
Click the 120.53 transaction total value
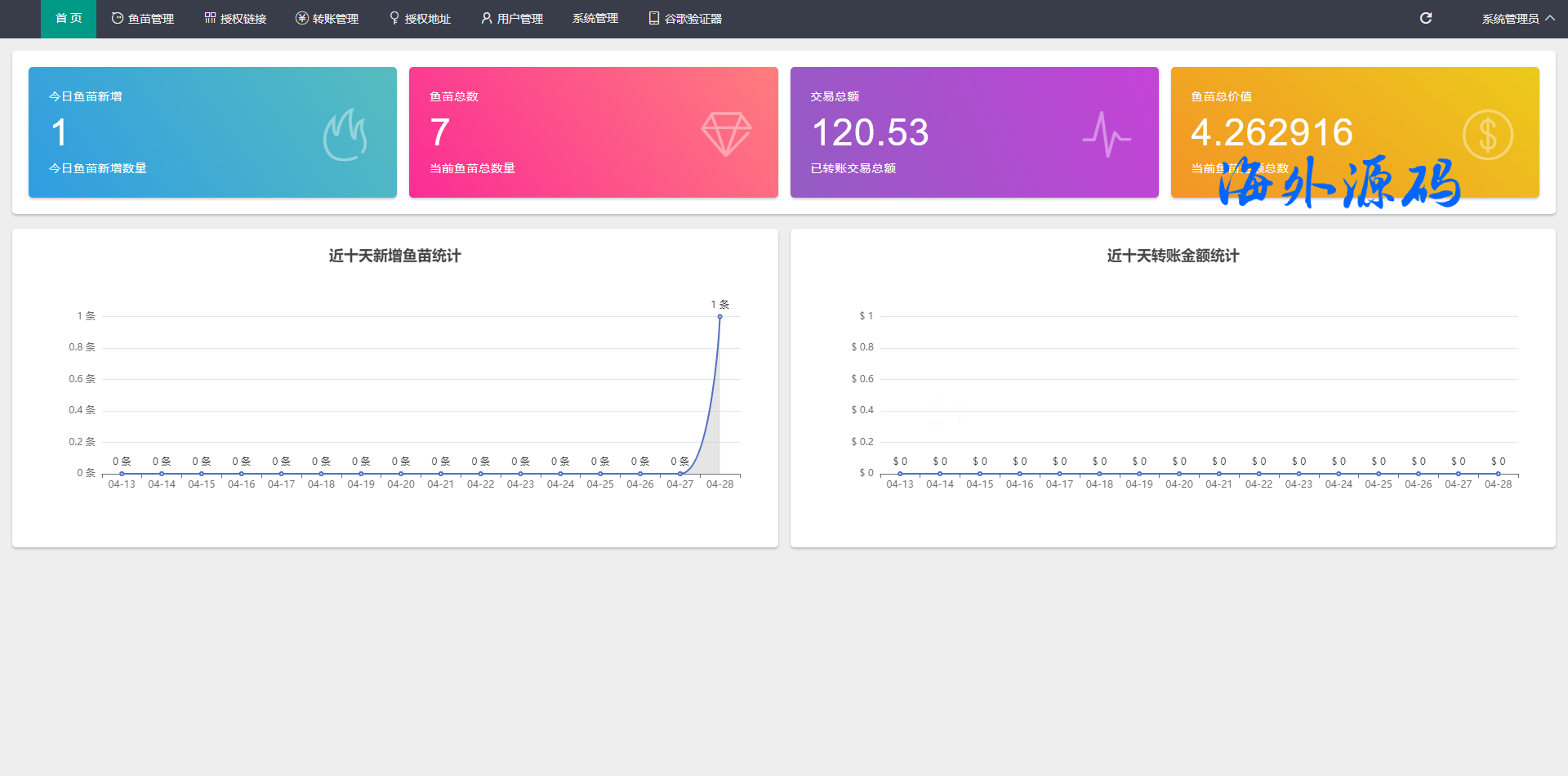[870, 132]
